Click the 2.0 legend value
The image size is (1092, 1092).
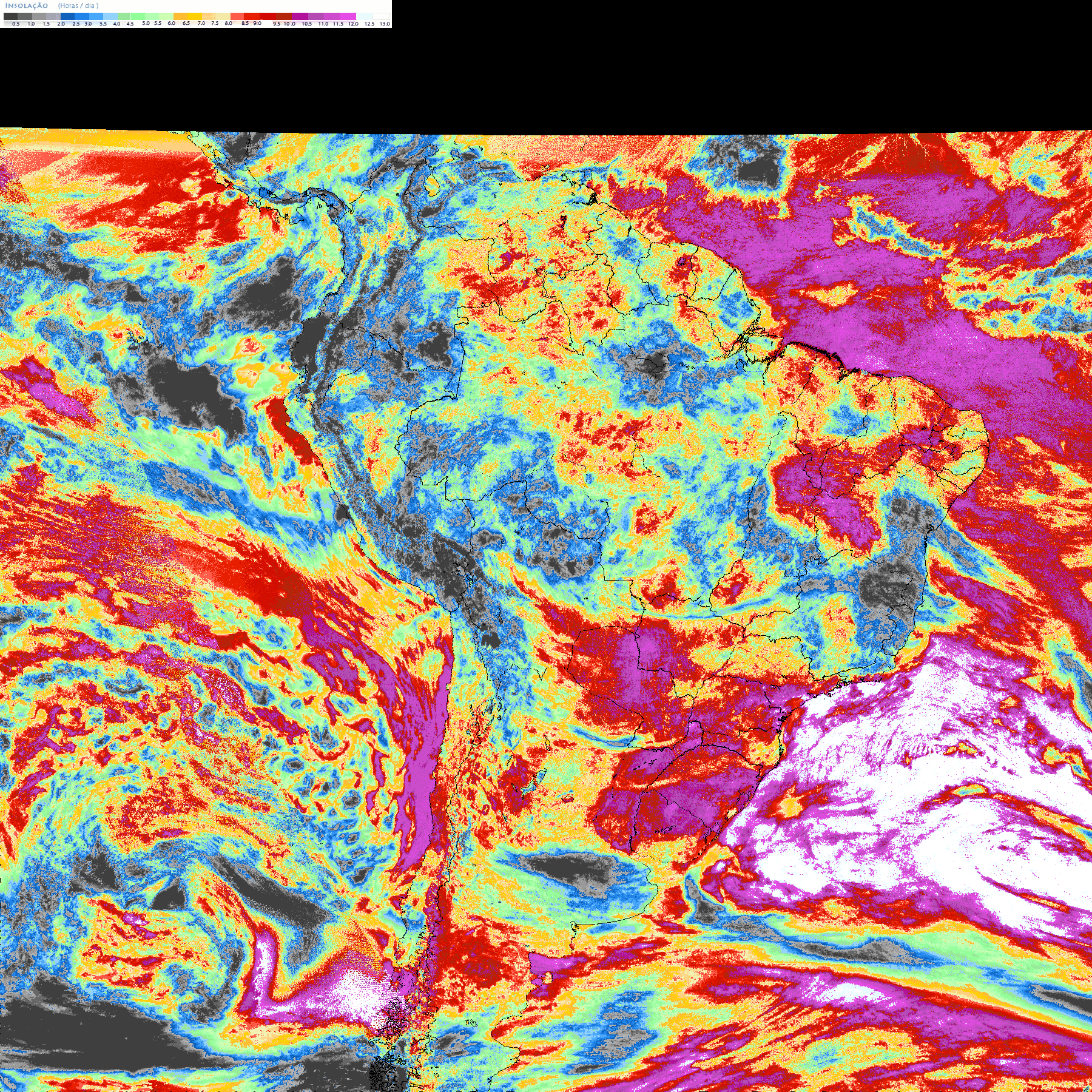(x=61, y=24)
